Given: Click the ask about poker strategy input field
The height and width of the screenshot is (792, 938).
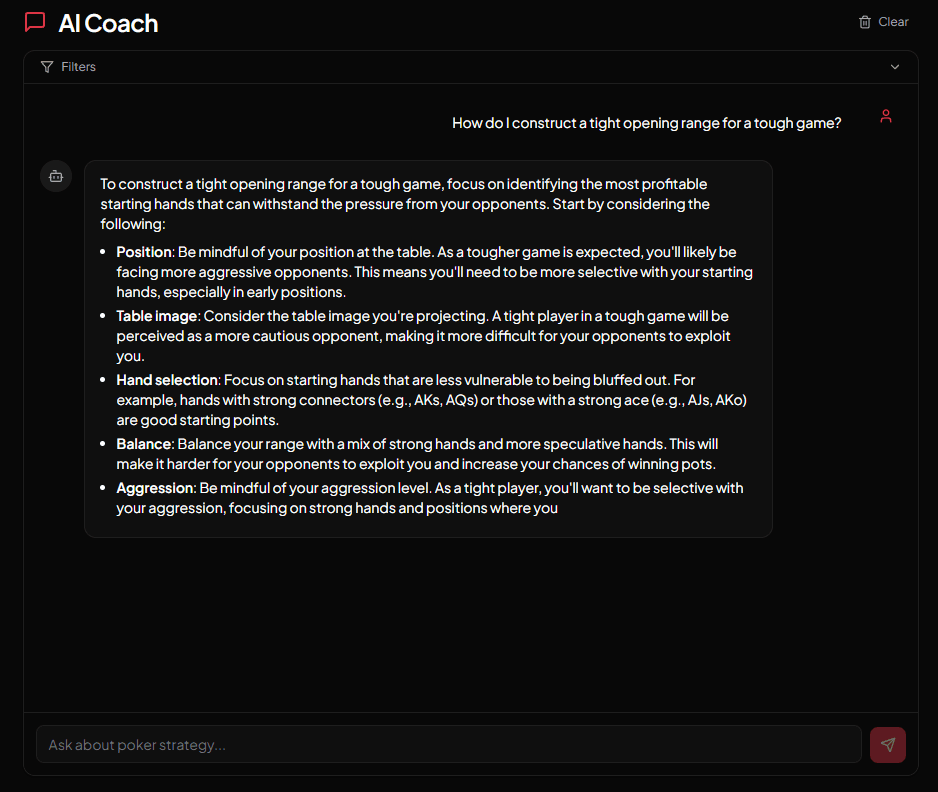Looking at the screenshot, I should [x=447, y=744].
